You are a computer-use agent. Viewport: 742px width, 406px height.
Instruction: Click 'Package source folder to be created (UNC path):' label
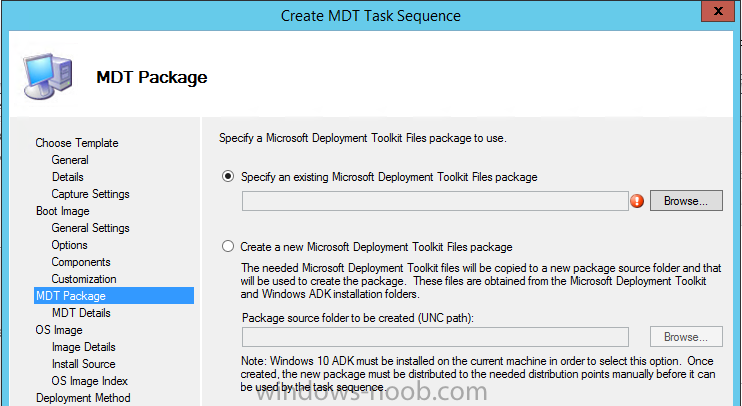[x=358, y=318]
